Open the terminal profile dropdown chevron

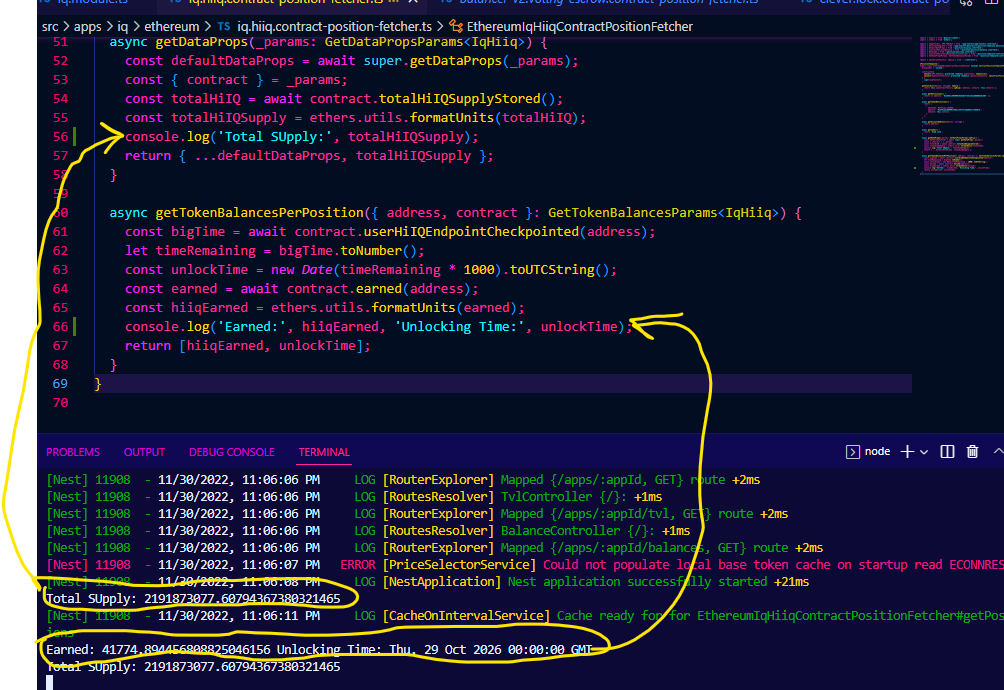pos(922,452)
